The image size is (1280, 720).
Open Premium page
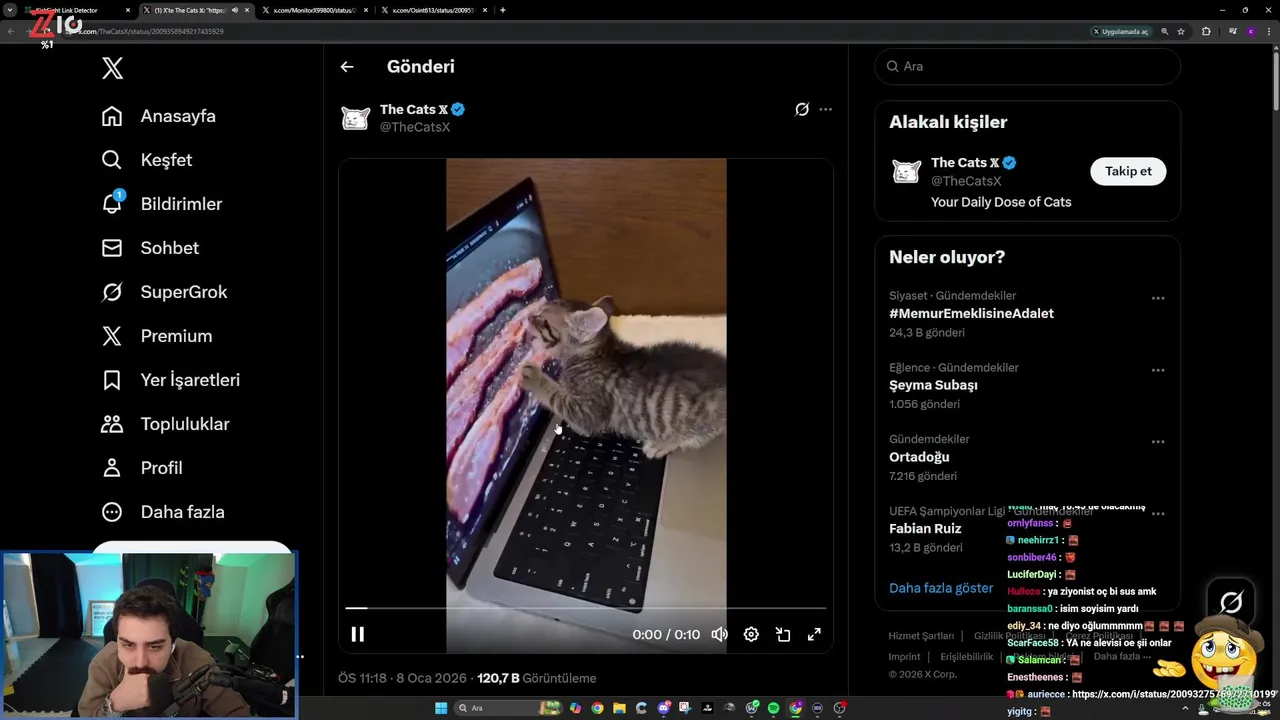tap(157, 336)
